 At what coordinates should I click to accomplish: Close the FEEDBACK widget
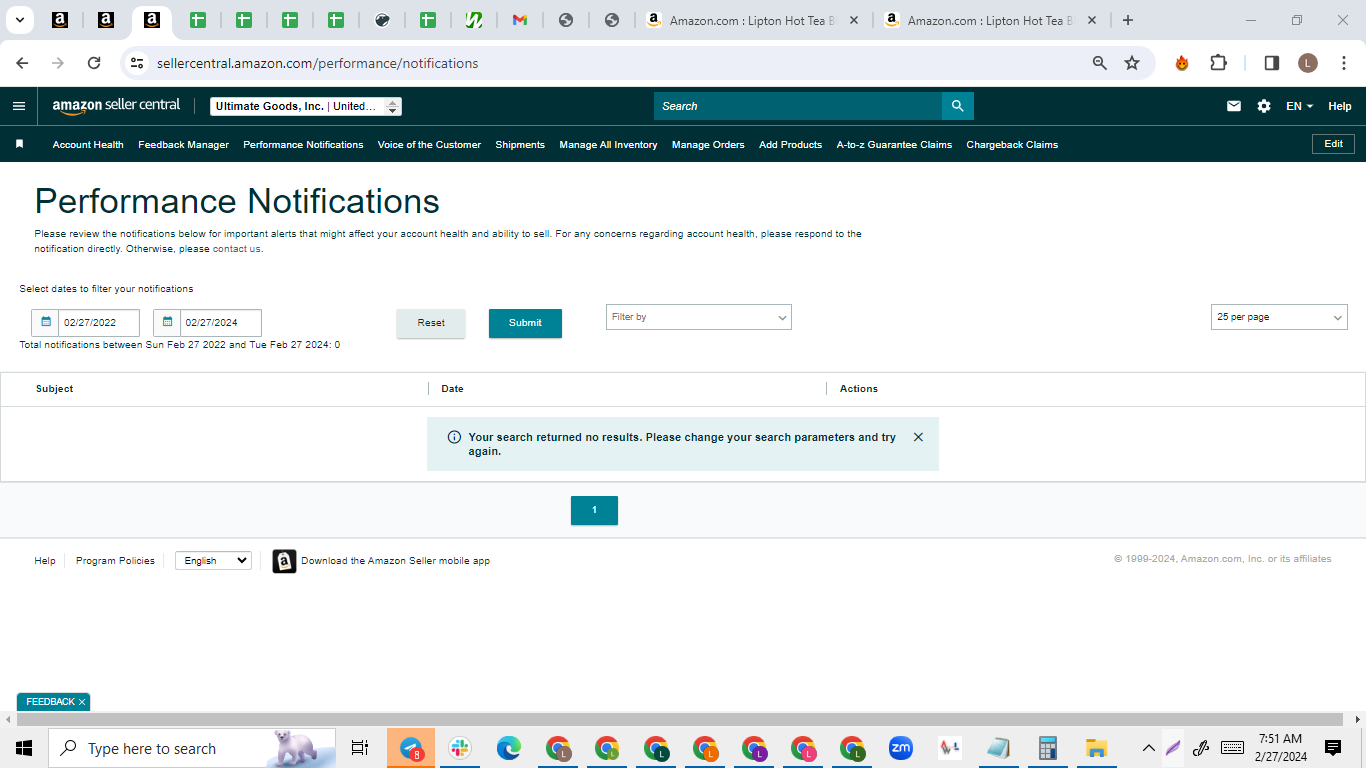tap(82, 702)
